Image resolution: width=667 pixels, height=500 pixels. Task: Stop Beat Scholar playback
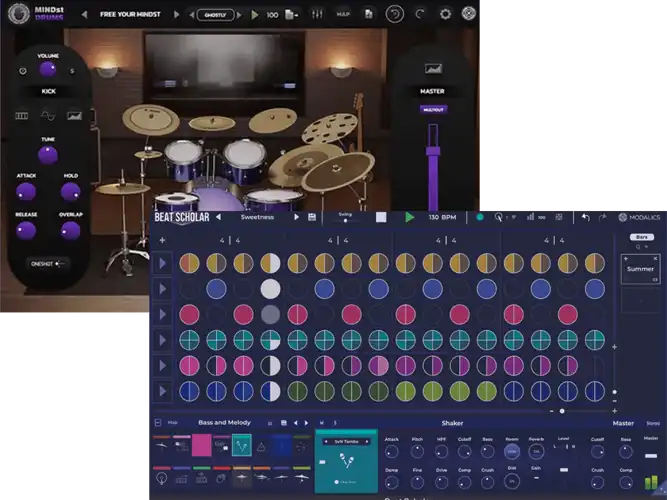381,217
